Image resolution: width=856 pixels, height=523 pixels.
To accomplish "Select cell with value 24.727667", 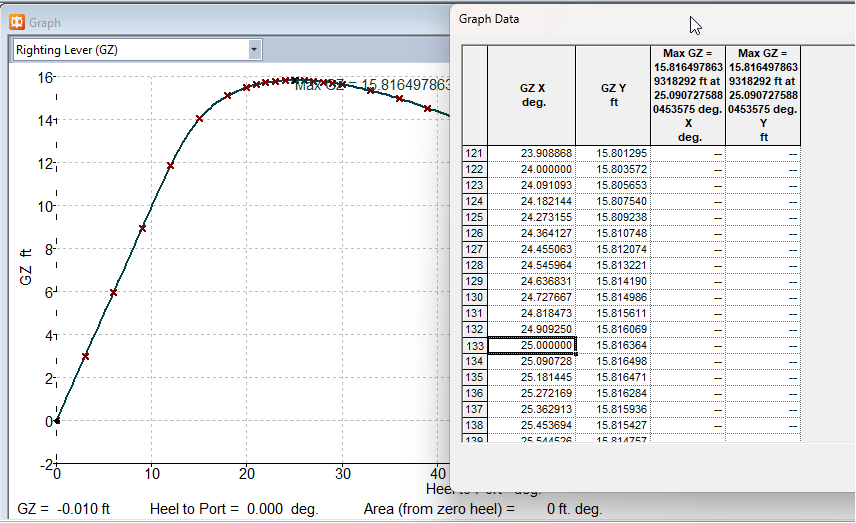I will 532,298.
